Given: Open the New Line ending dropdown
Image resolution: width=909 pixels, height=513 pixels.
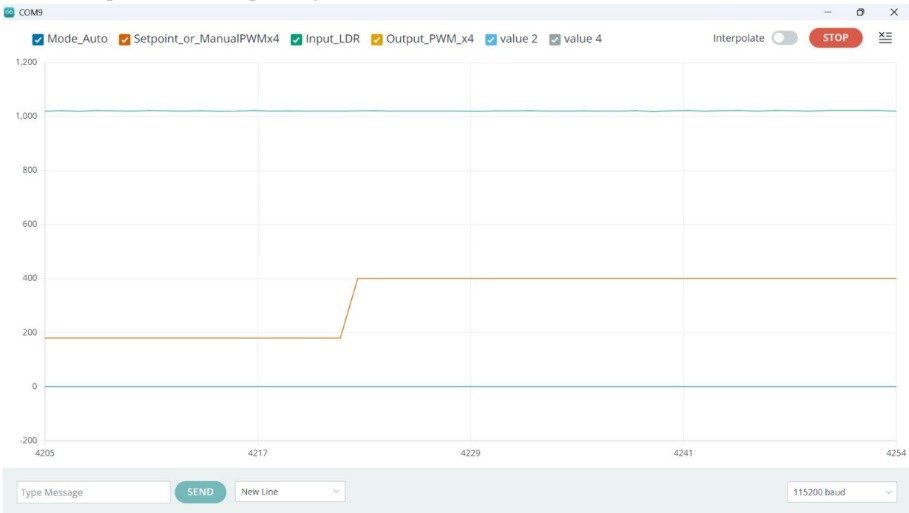Looking at the screenshot, I should click(x=290, y=492).
